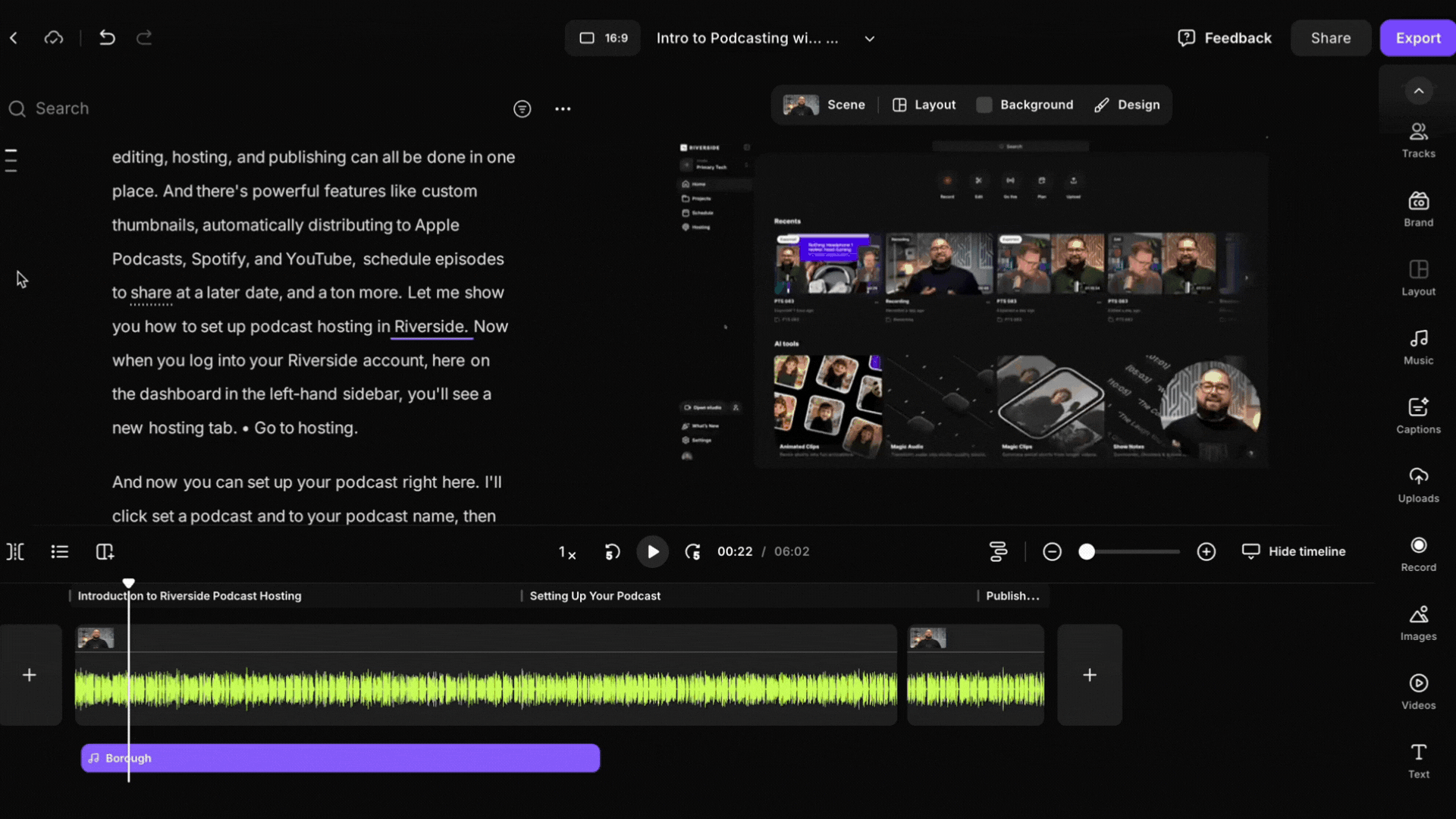Select the Introduction to Riverside Podcast Hosting chapter
The height and width of the screenshot is (819, 1456).
(190, 596)
